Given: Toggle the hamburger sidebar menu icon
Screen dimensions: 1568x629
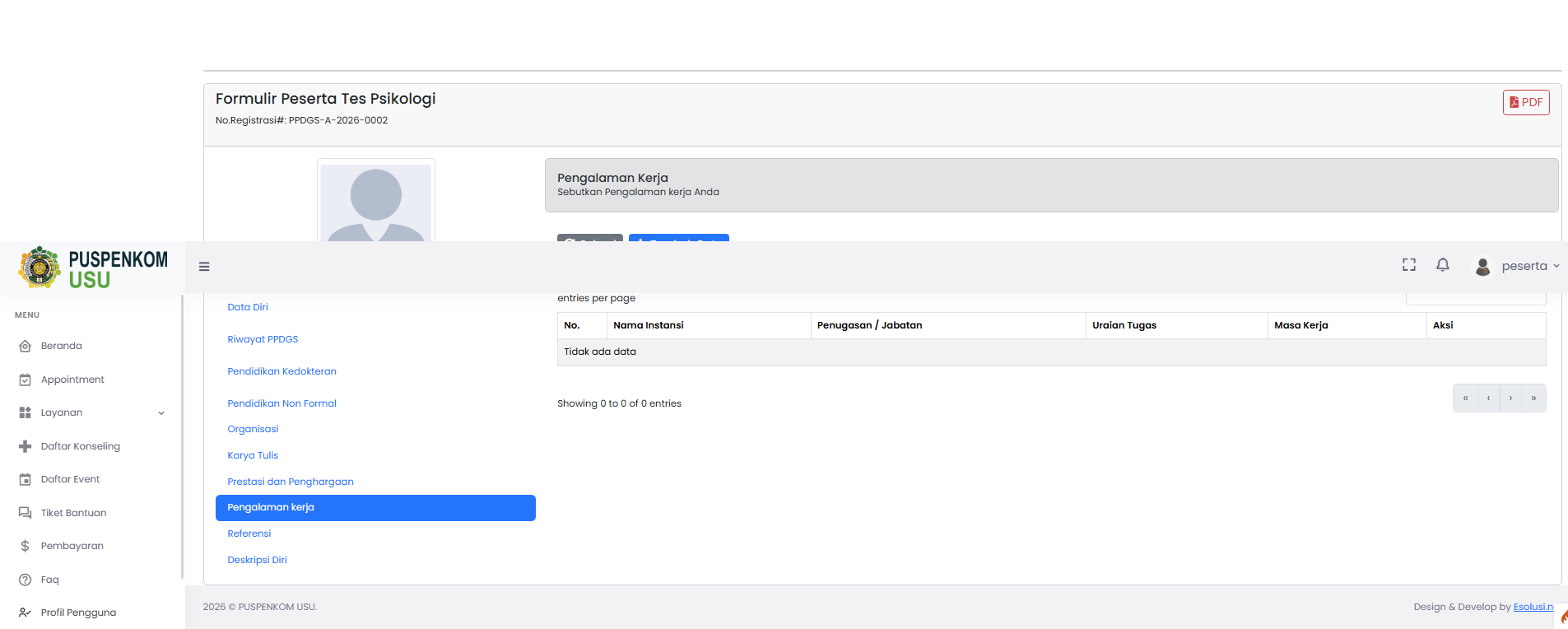Looking at the screenshot, I should pos(204,267).
